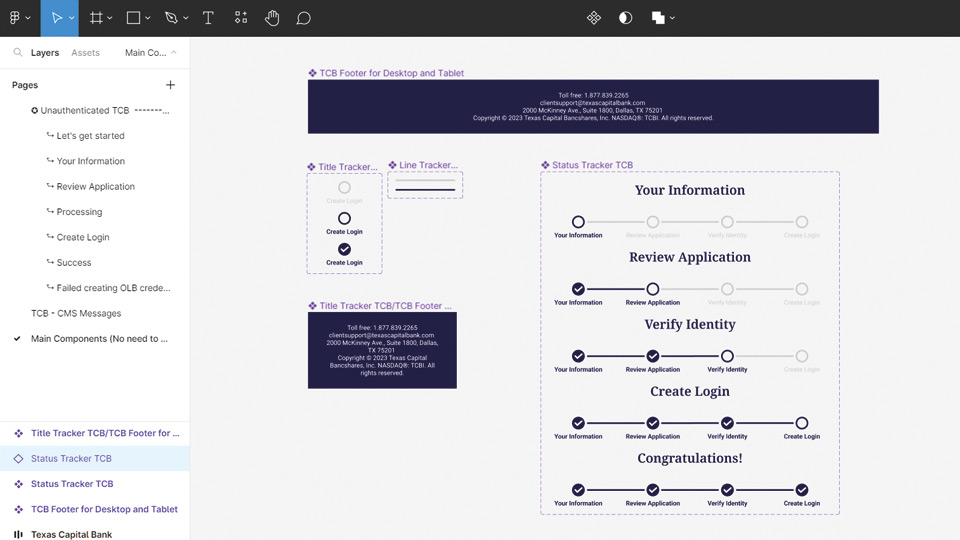Image resolution: width=960 pixels, height=540 pixels.
Task: Select the Text tool
Action: [208, 18]
